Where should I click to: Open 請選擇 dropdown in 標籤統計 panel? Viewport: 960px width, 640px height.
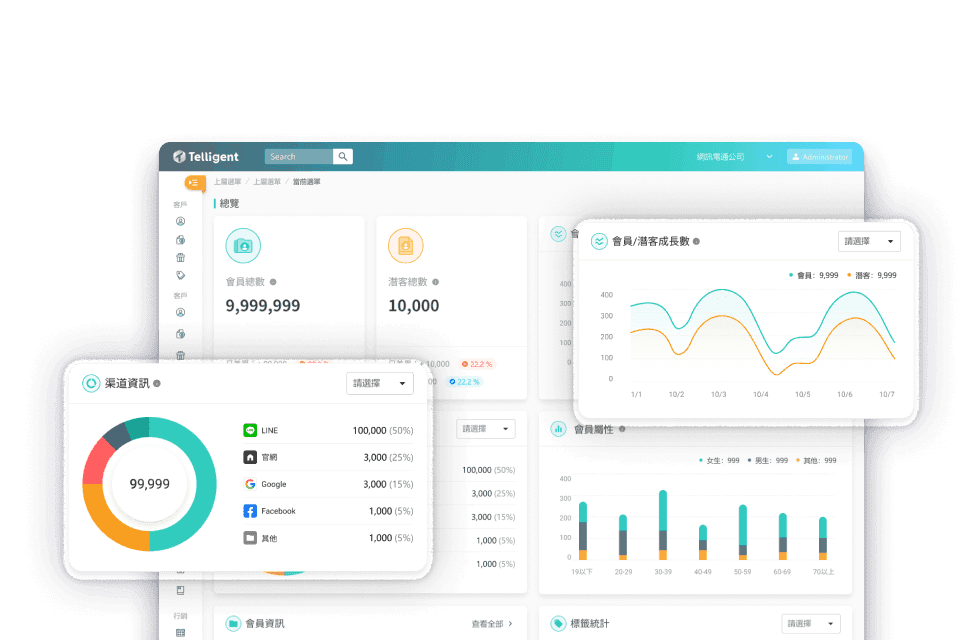(x=810, y=622)
